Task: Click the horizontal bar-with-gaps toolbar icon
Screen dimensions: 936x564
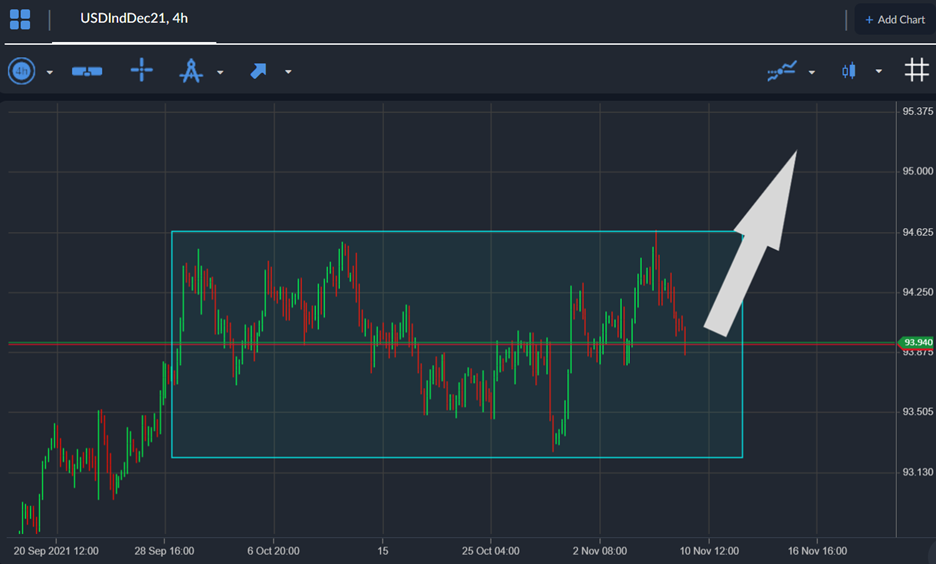Action: click(87, 72)
